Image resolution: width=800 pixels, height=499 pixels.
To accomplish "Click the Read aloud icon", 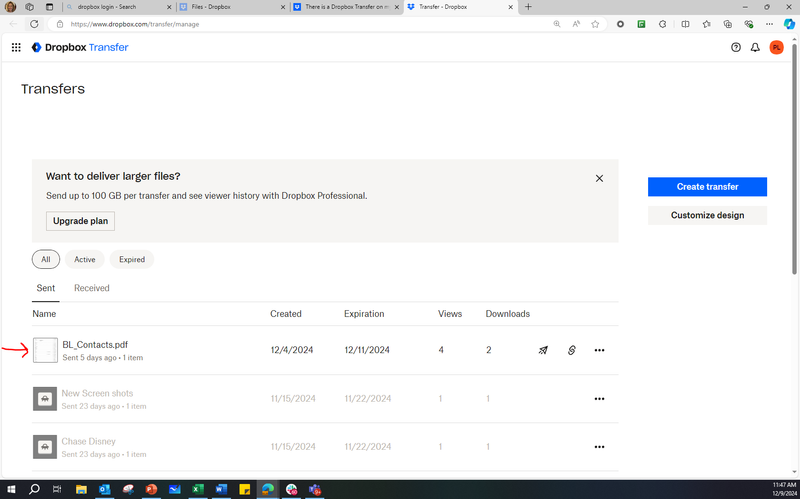I will coord(576,24).
